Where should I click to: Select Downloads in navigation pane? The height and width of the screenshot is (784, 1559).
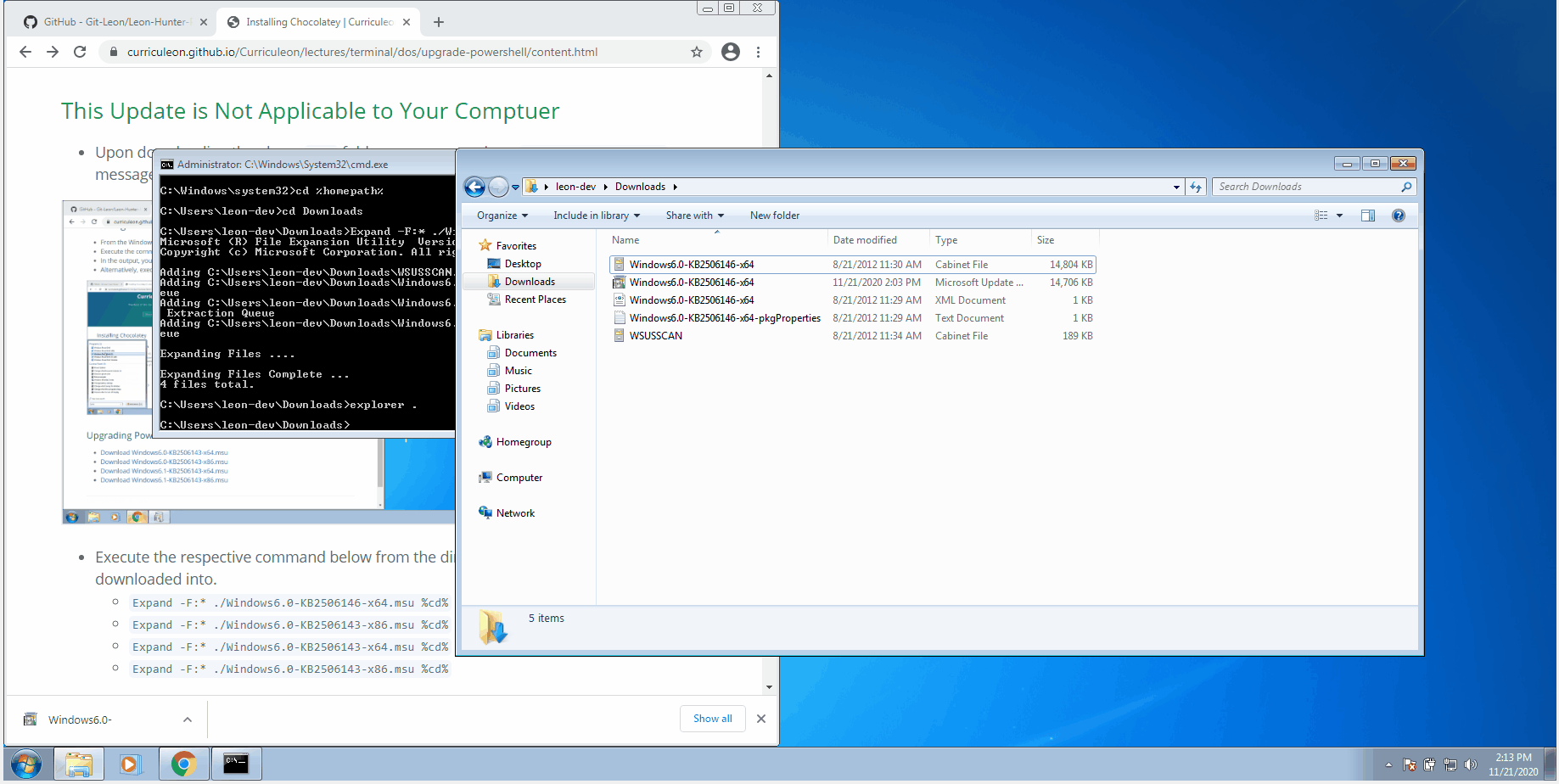click(530, 282)
